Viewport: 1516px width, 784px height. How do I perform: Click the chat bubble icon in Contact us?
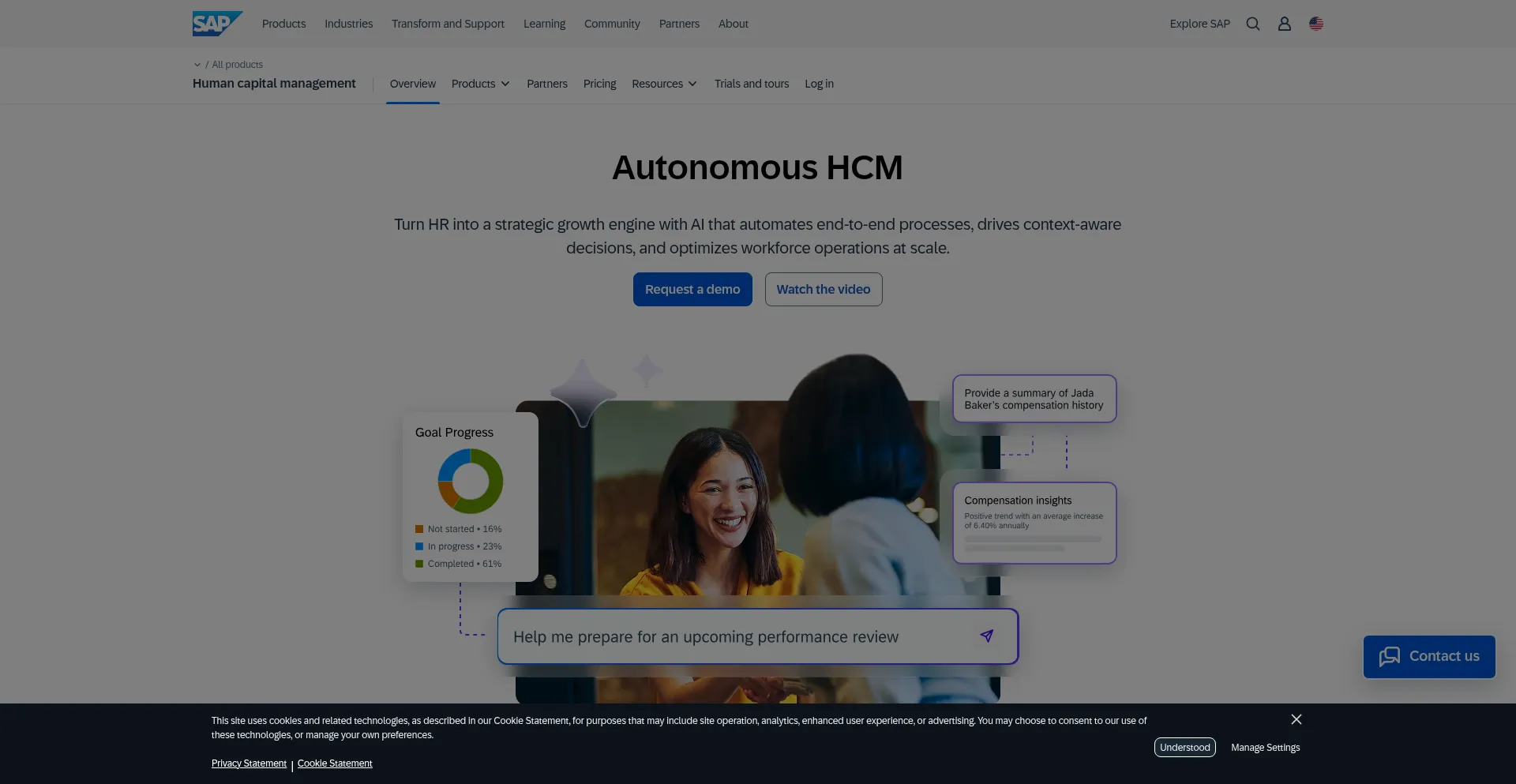pyautogui.click(x=1390, y=656)
